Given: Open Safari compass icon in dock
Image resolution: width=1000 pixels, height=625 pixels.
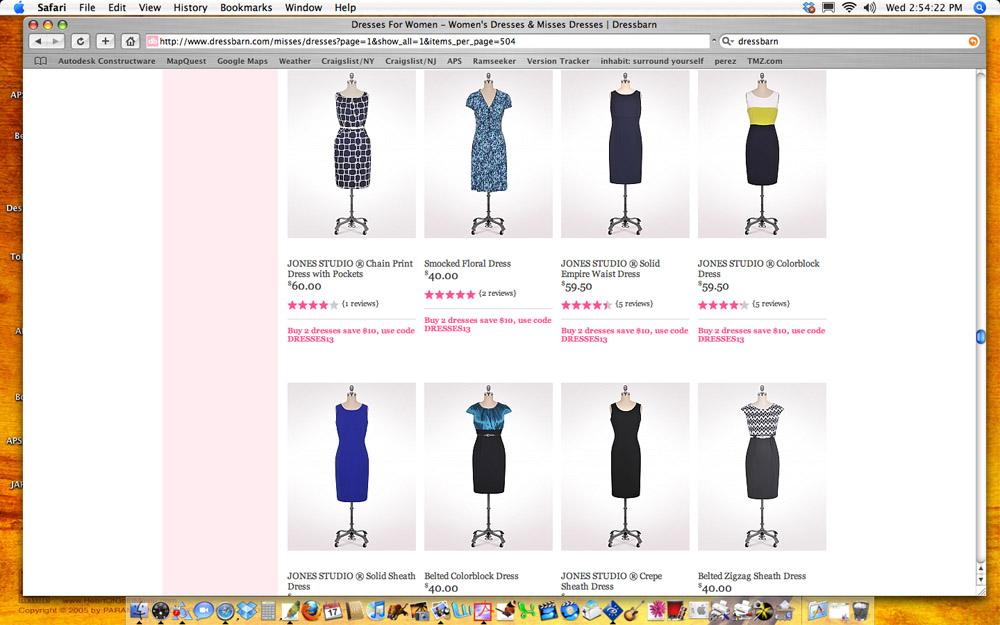Looking at the screenshot, I should click(x=225, y=610).
